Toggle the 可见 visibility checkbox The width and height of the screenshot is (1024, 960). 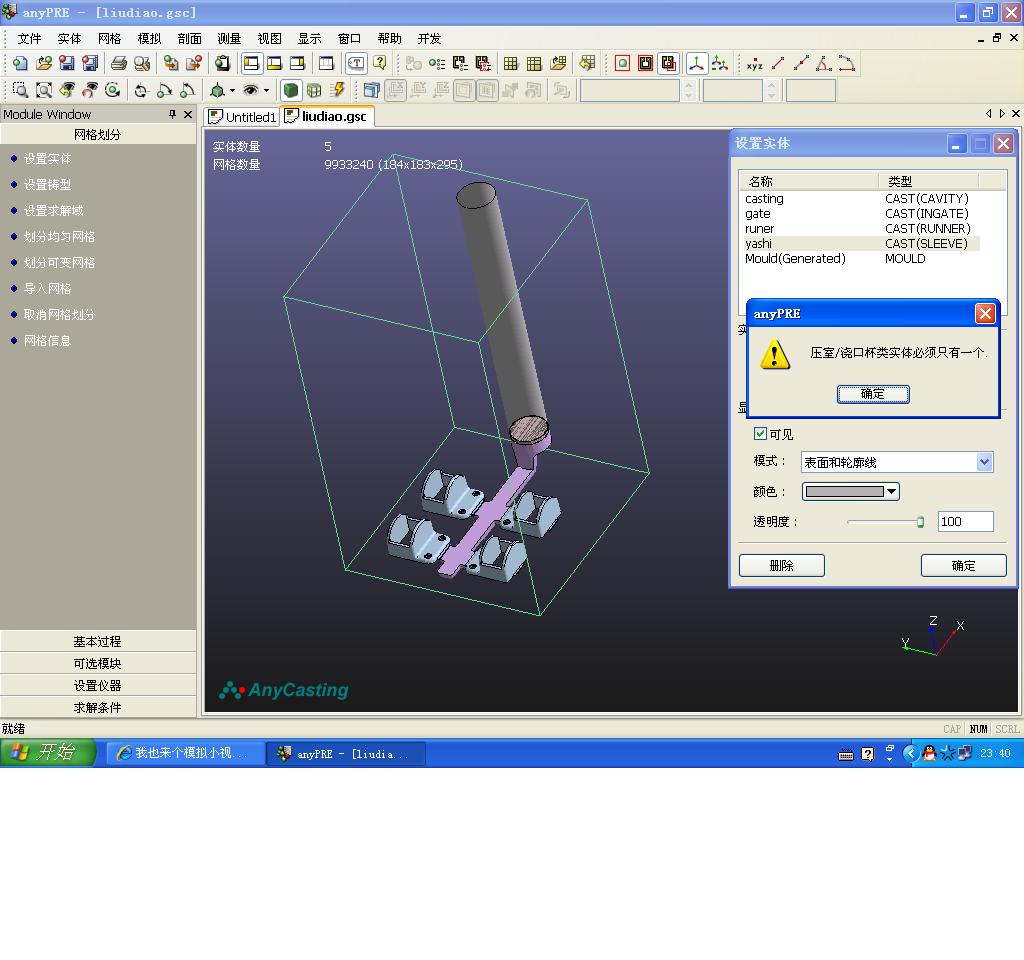pyautogui.click(x=760, y=434)
